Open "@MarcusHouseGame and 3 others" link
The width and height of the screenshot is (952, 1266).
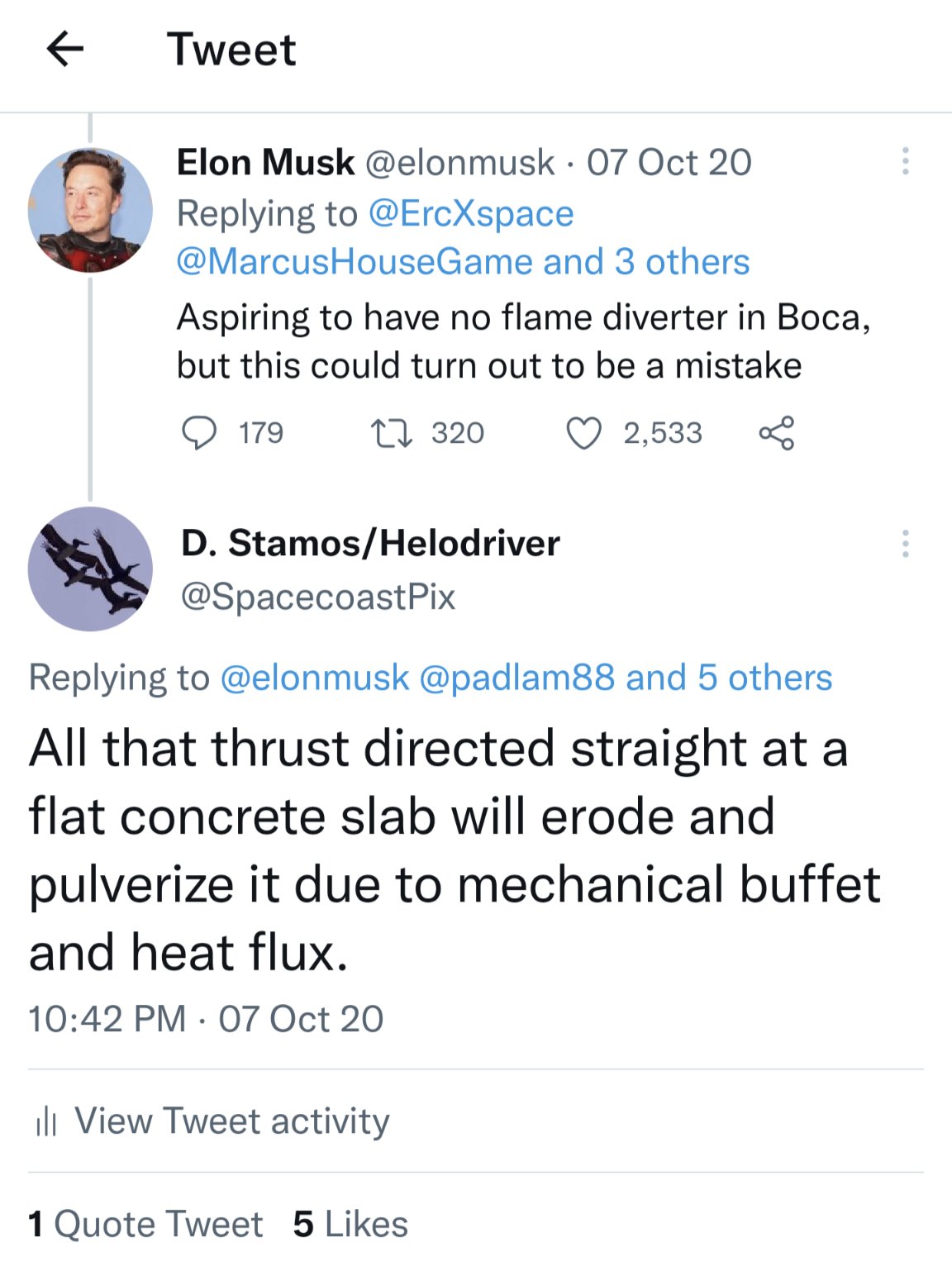pyautogui.click(x=463, y=262)
